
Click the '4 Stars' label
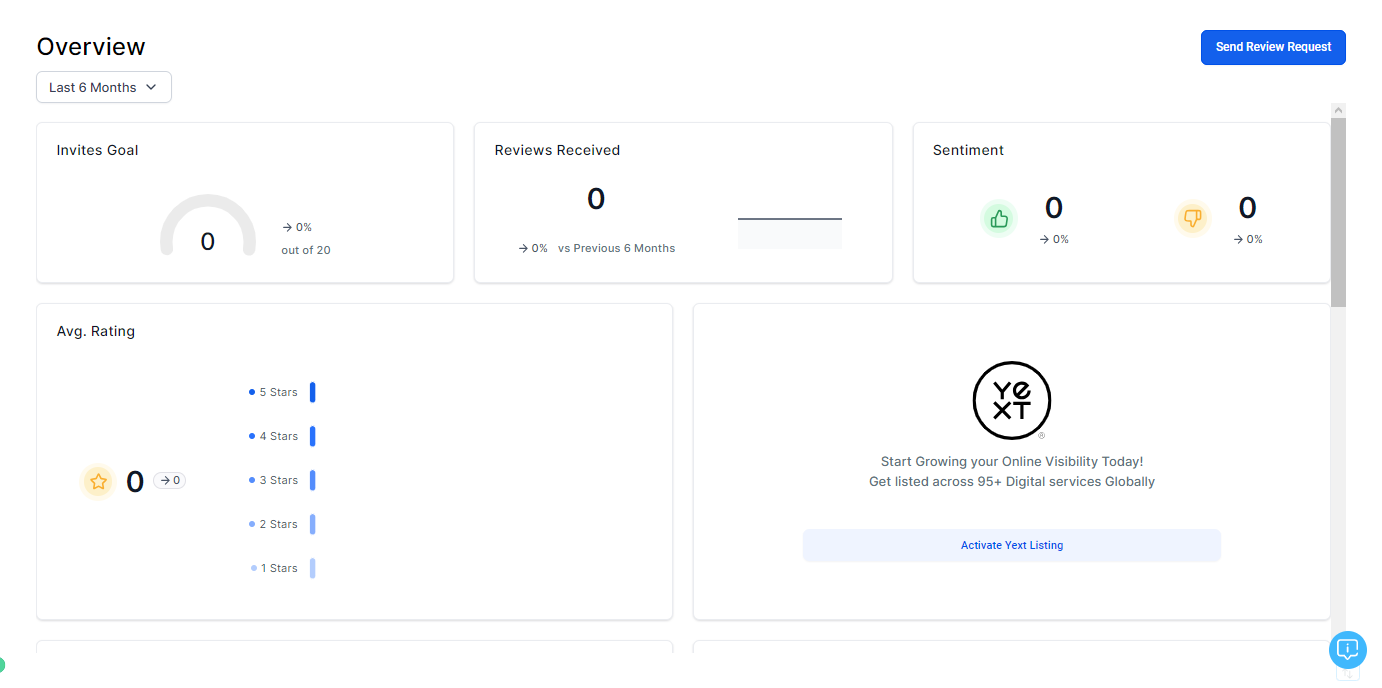coord(279,436)
